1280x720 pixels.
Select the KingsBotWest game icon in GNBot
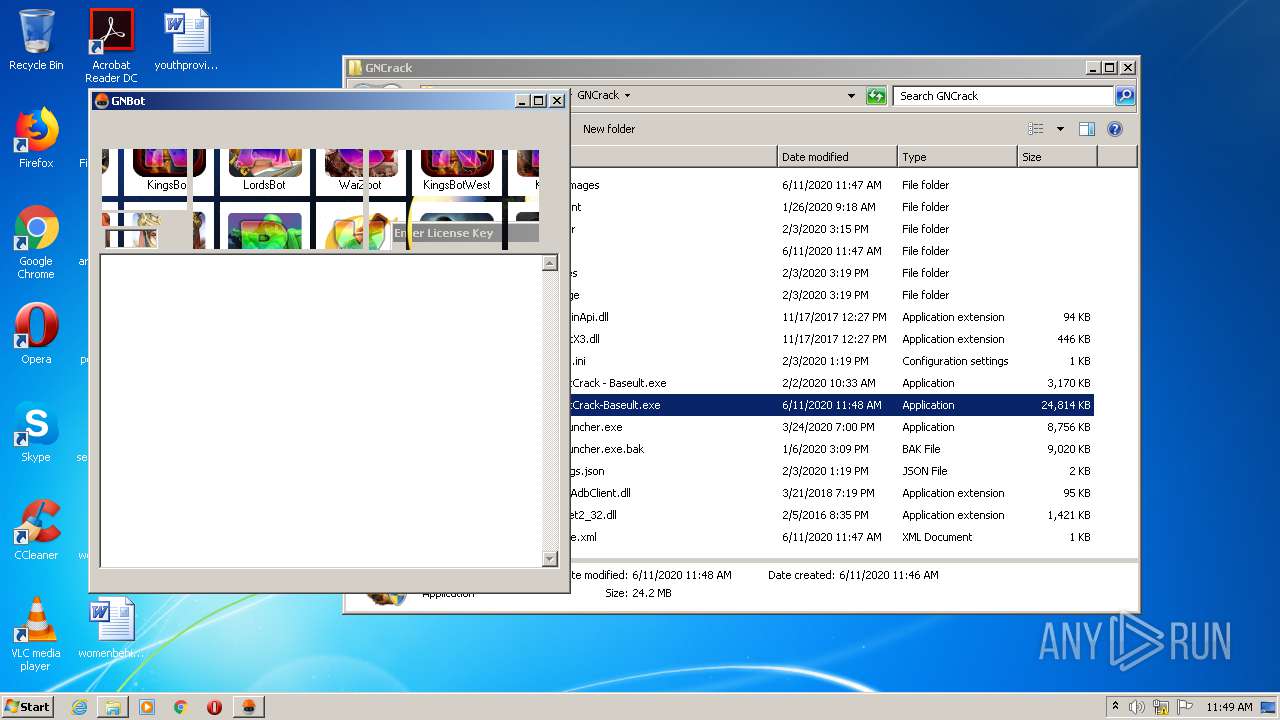[457, 170]
